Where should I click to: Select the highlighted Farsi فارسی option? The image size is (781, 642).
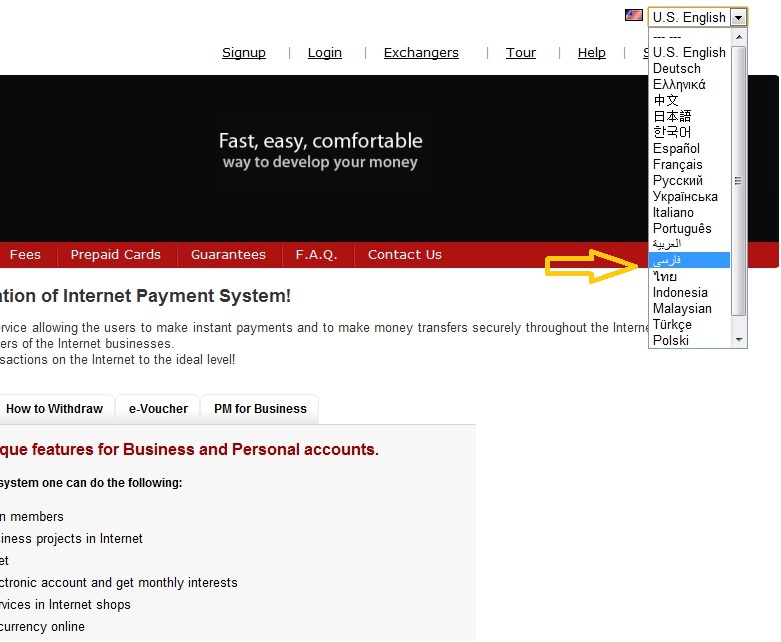(x=689, y=260)
